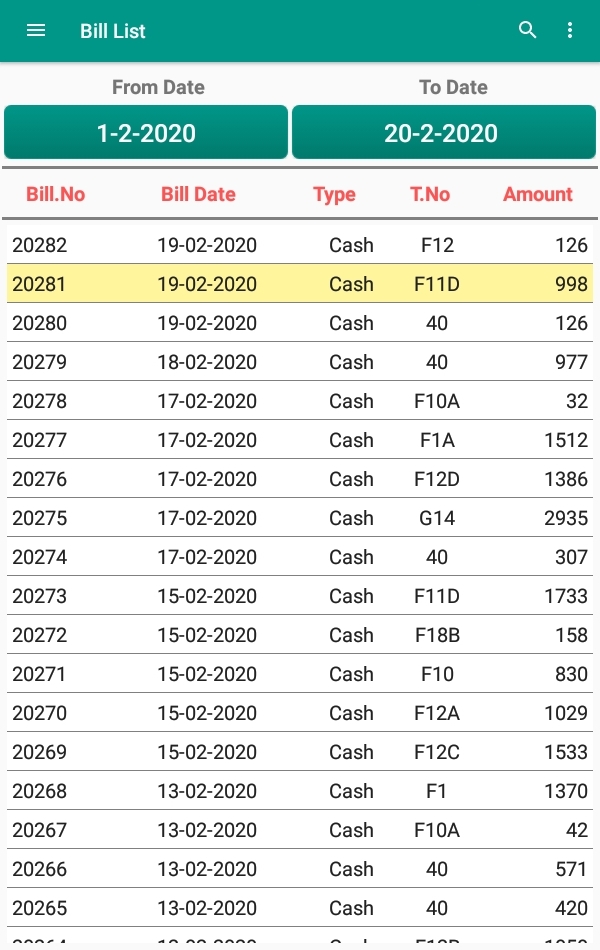Tap the Bill Date column header

pyautogui.click(x=198, y=194)
